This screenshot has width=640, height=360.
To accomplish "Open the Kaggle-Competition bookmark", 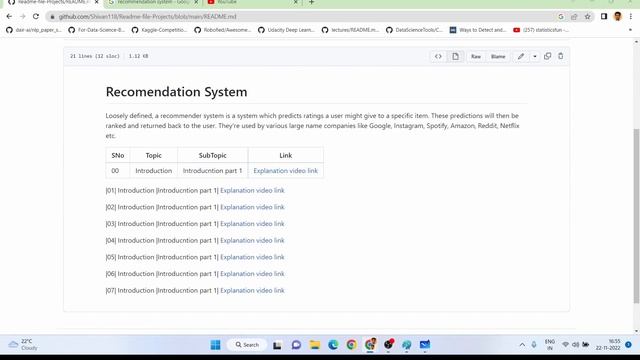I will [x=160, y=30].
